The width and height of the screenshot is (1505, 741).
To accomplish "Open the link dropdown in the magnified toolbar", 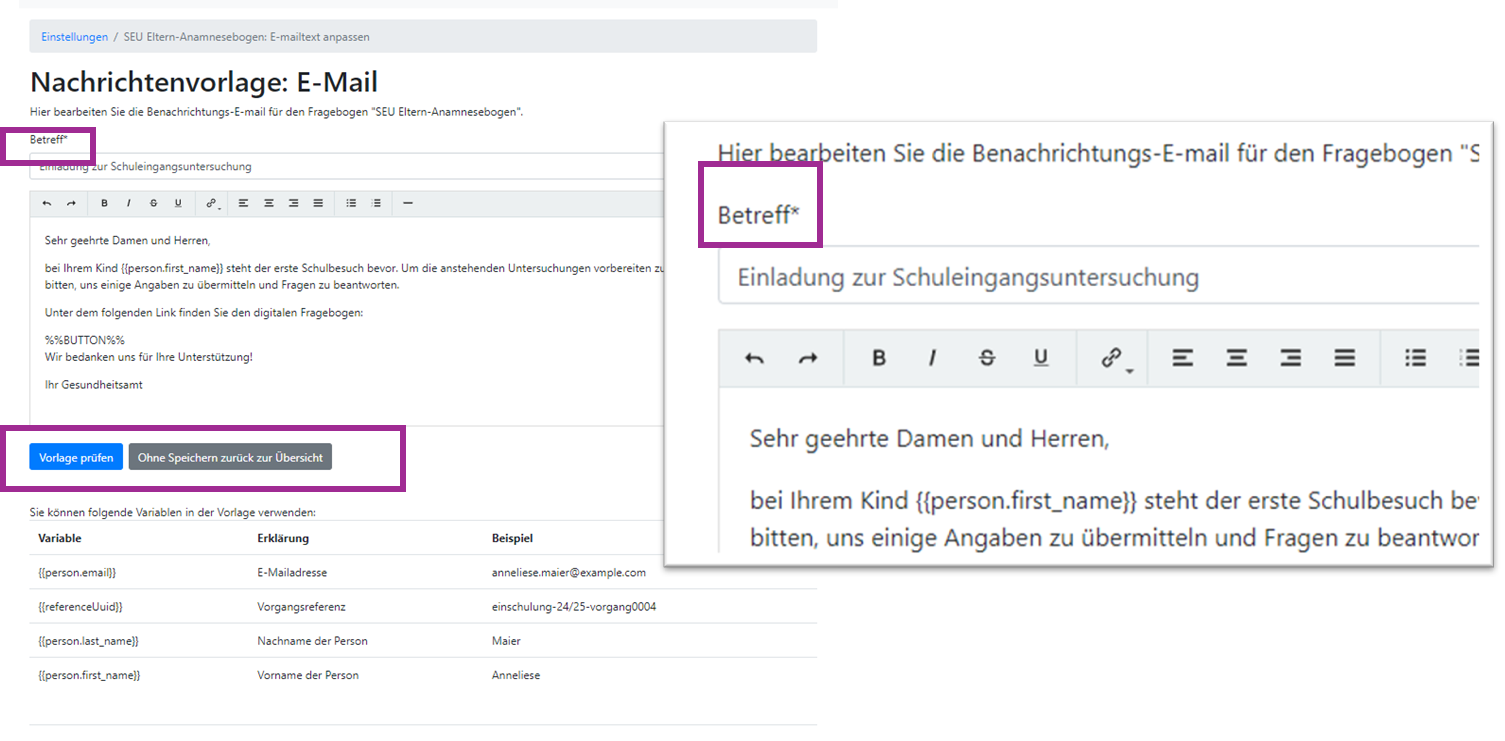I will point(1114,359).
